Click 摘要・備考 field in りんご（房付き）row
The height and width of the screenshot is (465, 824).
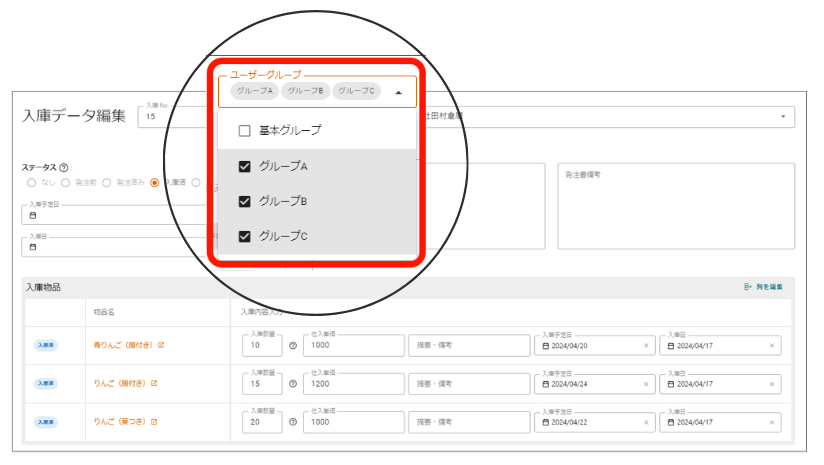pos(469,384)
